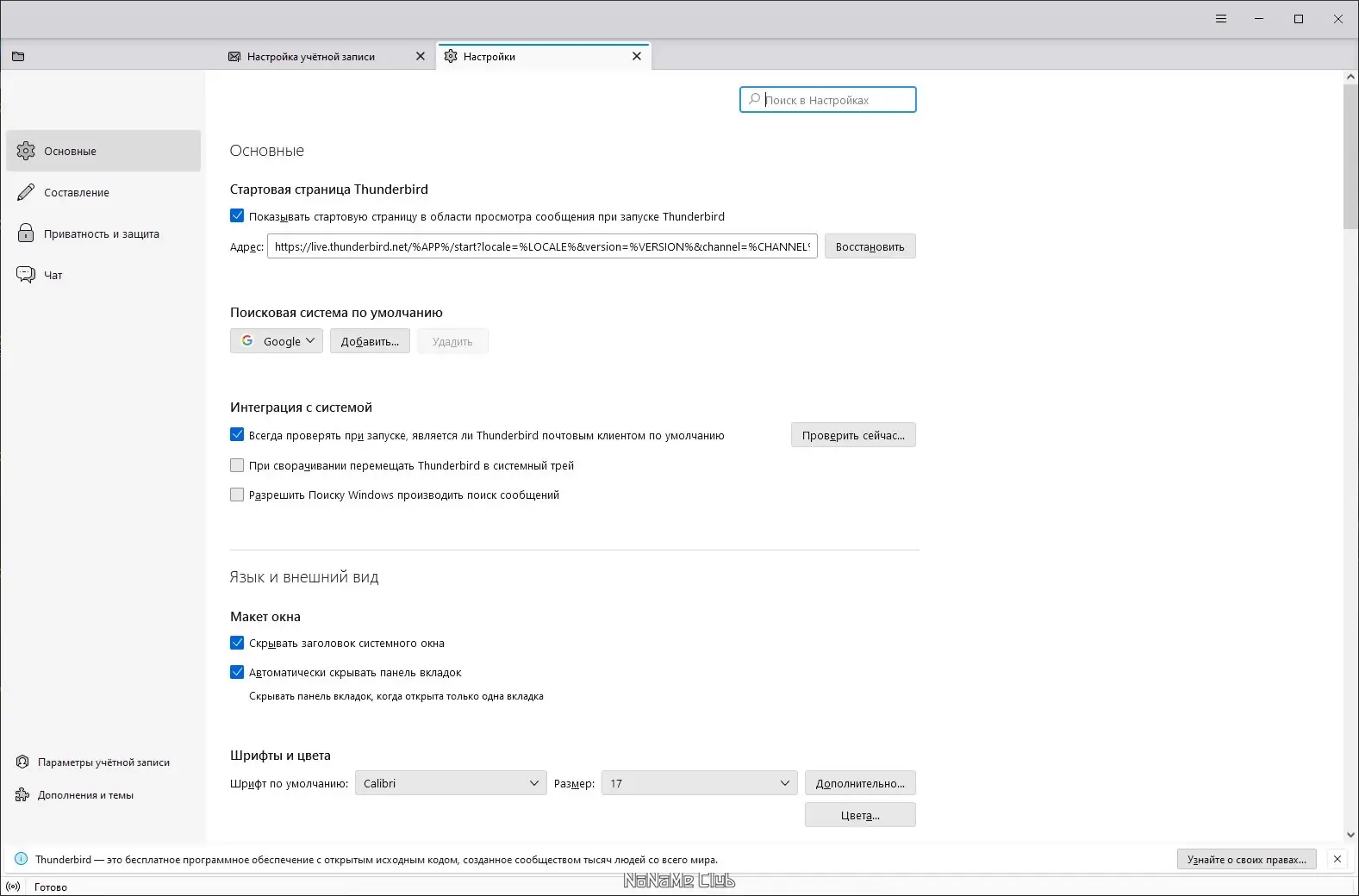1359x896 pixels.
Task: Click the account icon beside Параметры учётной записи
Action: coord(22,762)
